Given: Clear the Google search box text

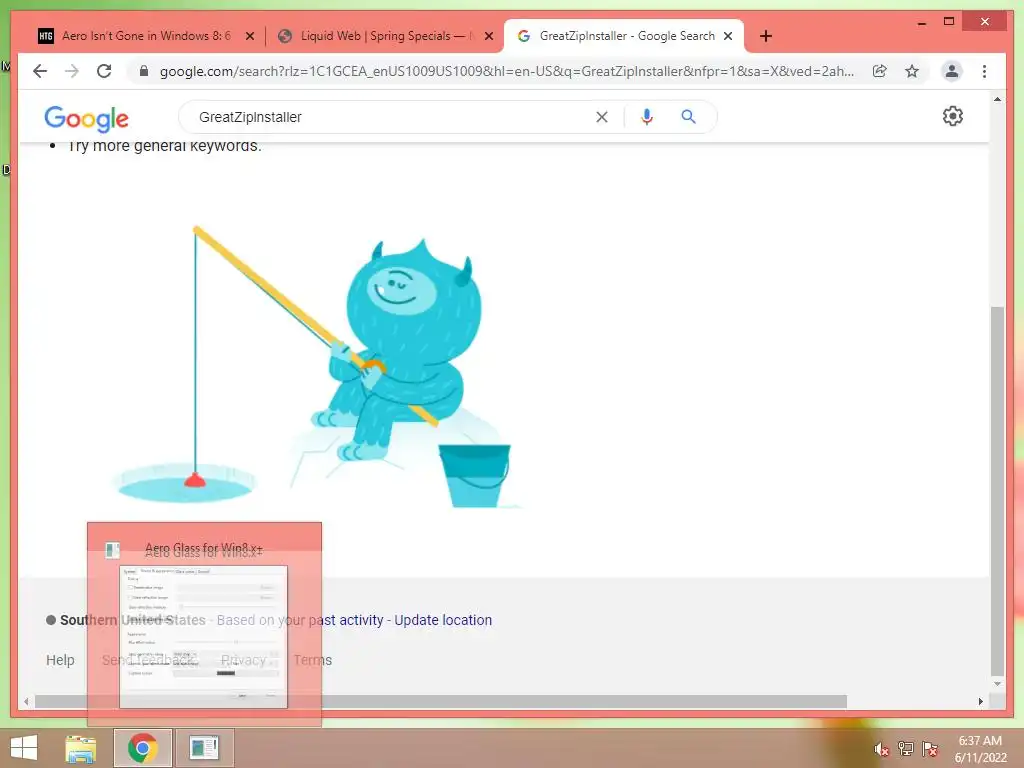Looking at the screenshot, I should click(601, 117).
